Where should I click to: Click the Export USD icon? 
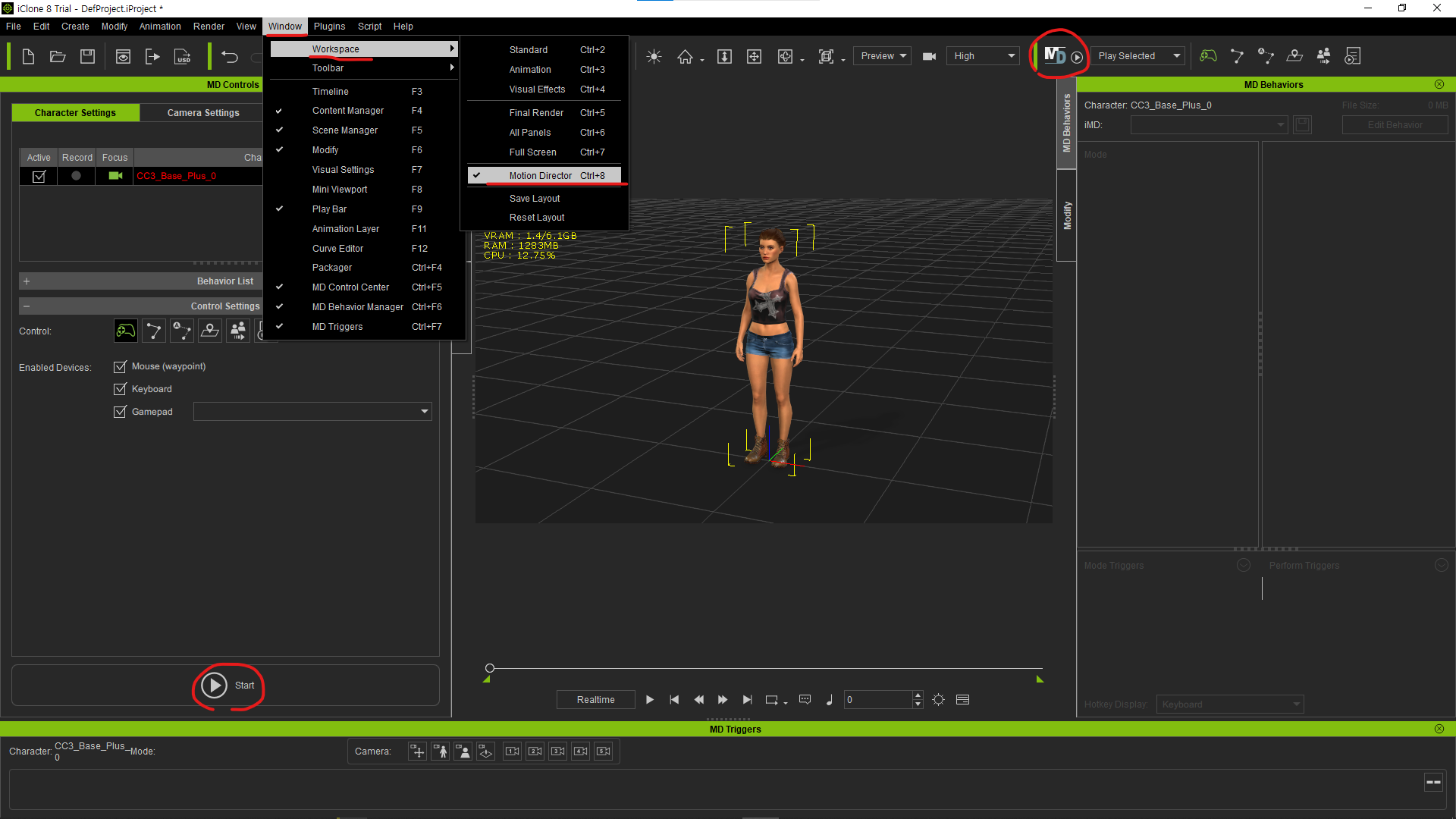click(183, 56)
